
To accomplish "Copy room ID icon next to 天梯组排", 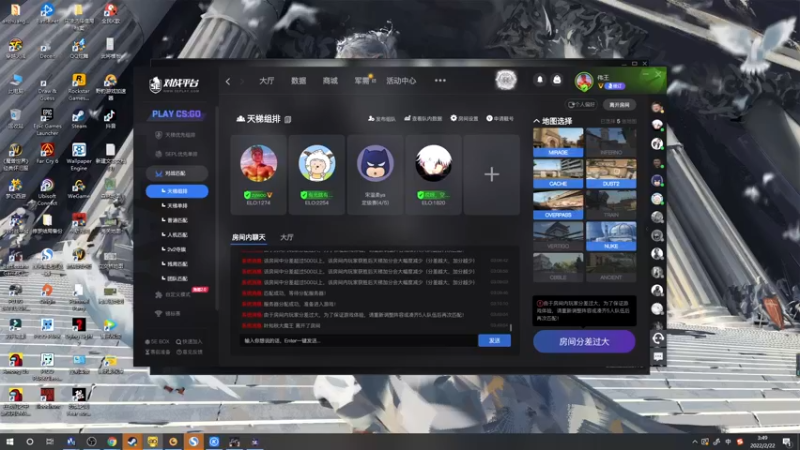I will 288,119.
